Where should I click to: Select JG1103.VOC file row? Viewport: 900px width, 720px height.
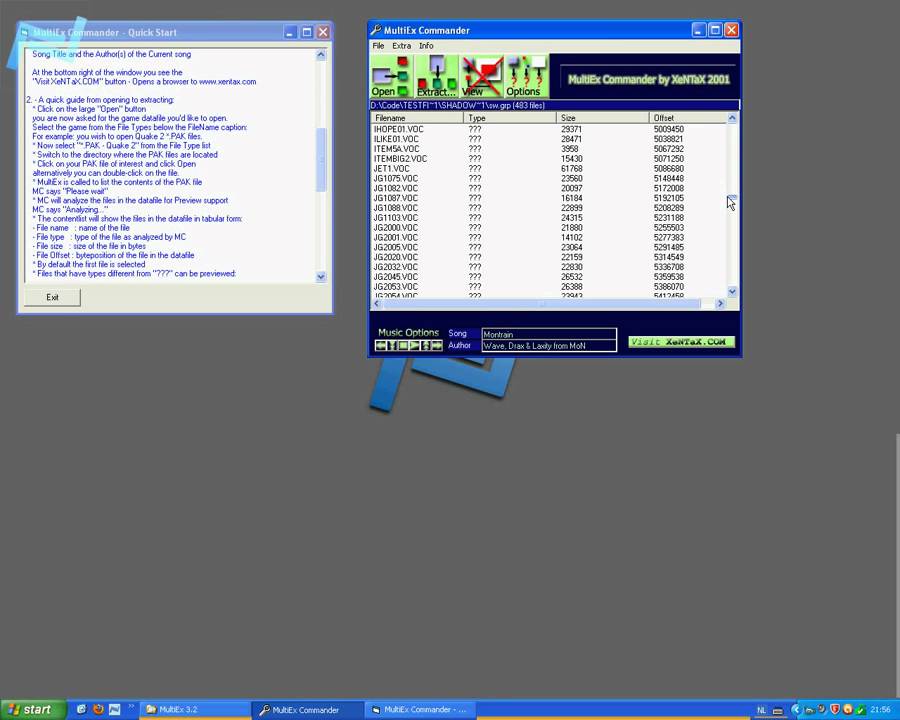point(548,218)
